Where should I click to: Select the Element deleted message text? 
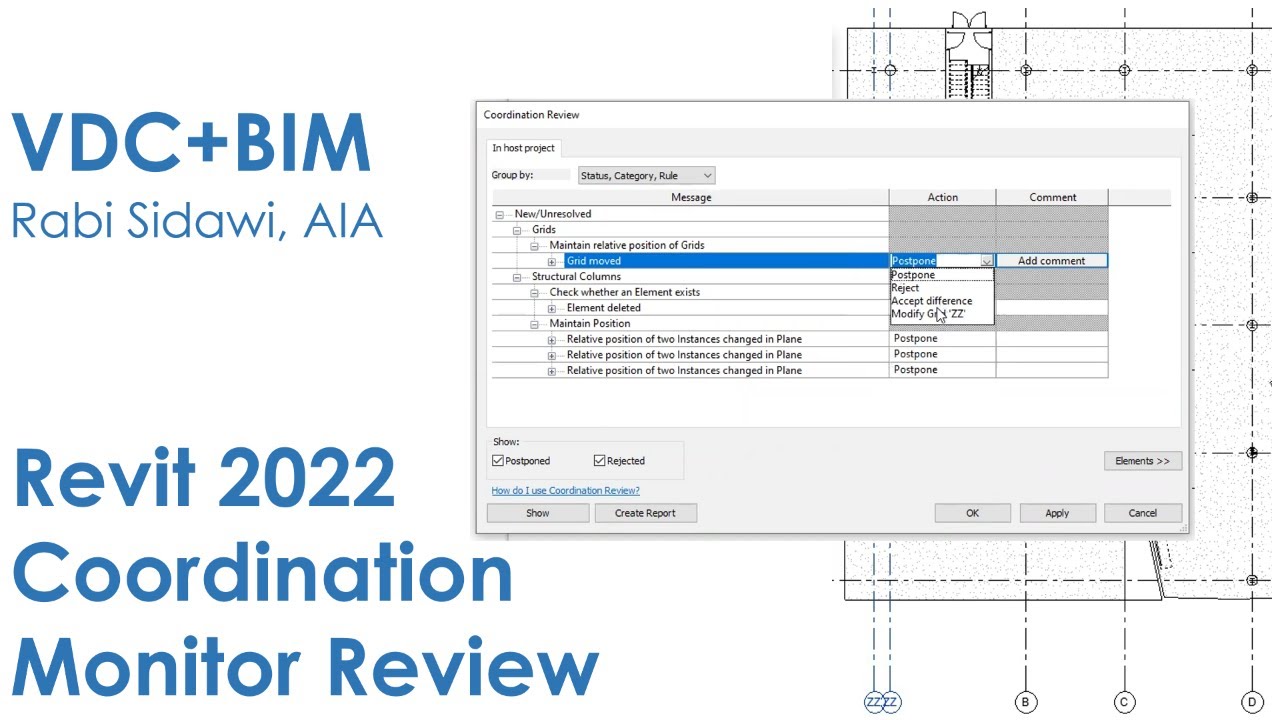pos(604,308)
